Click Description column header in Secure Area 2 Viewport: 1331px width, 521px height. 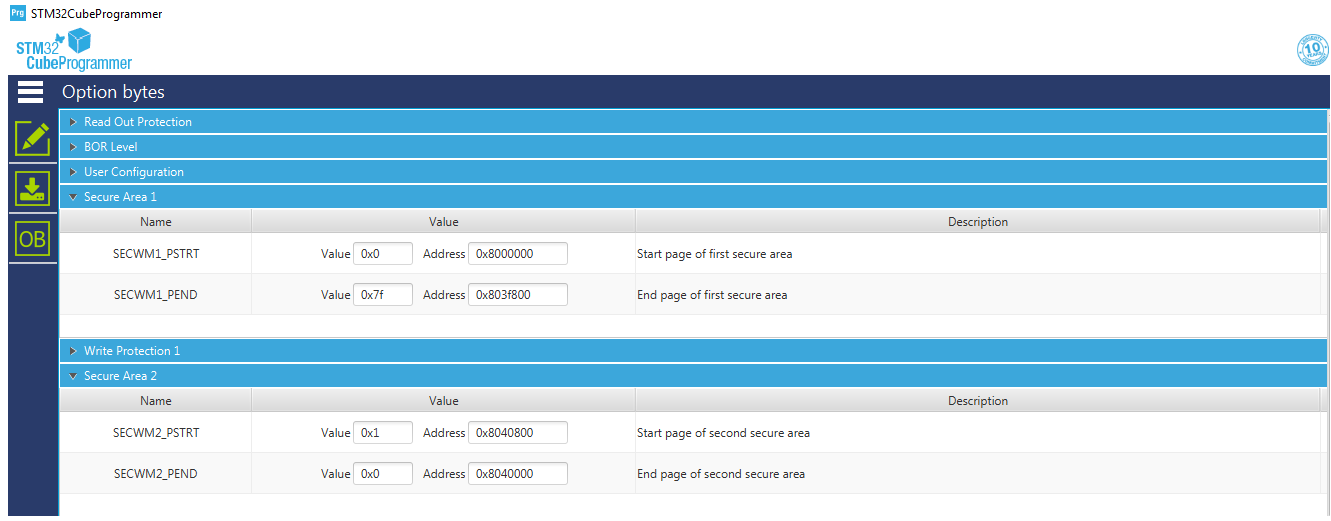point(978,401)
